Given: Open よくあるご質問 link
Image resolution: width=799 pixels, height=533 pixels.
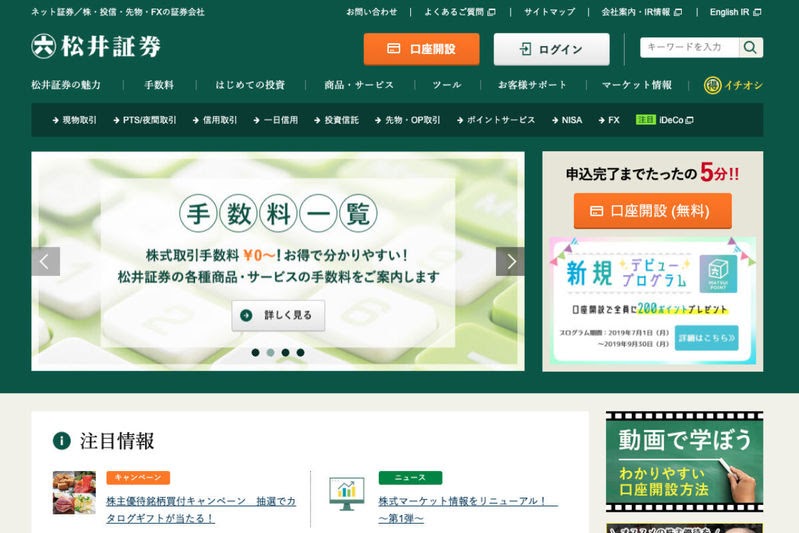Looking at the screenshot, I should click(x=460, y=12).
